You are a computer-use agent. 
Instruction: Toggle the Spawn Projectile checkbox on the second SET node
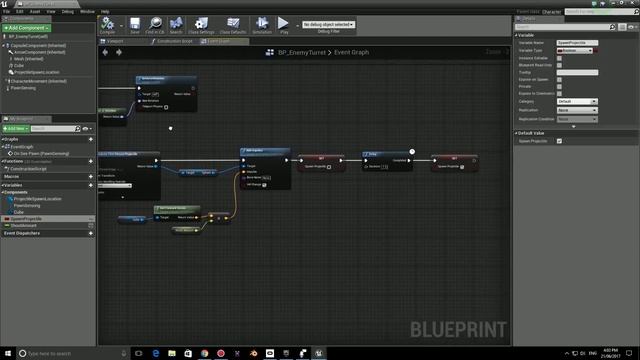[462, 167]
